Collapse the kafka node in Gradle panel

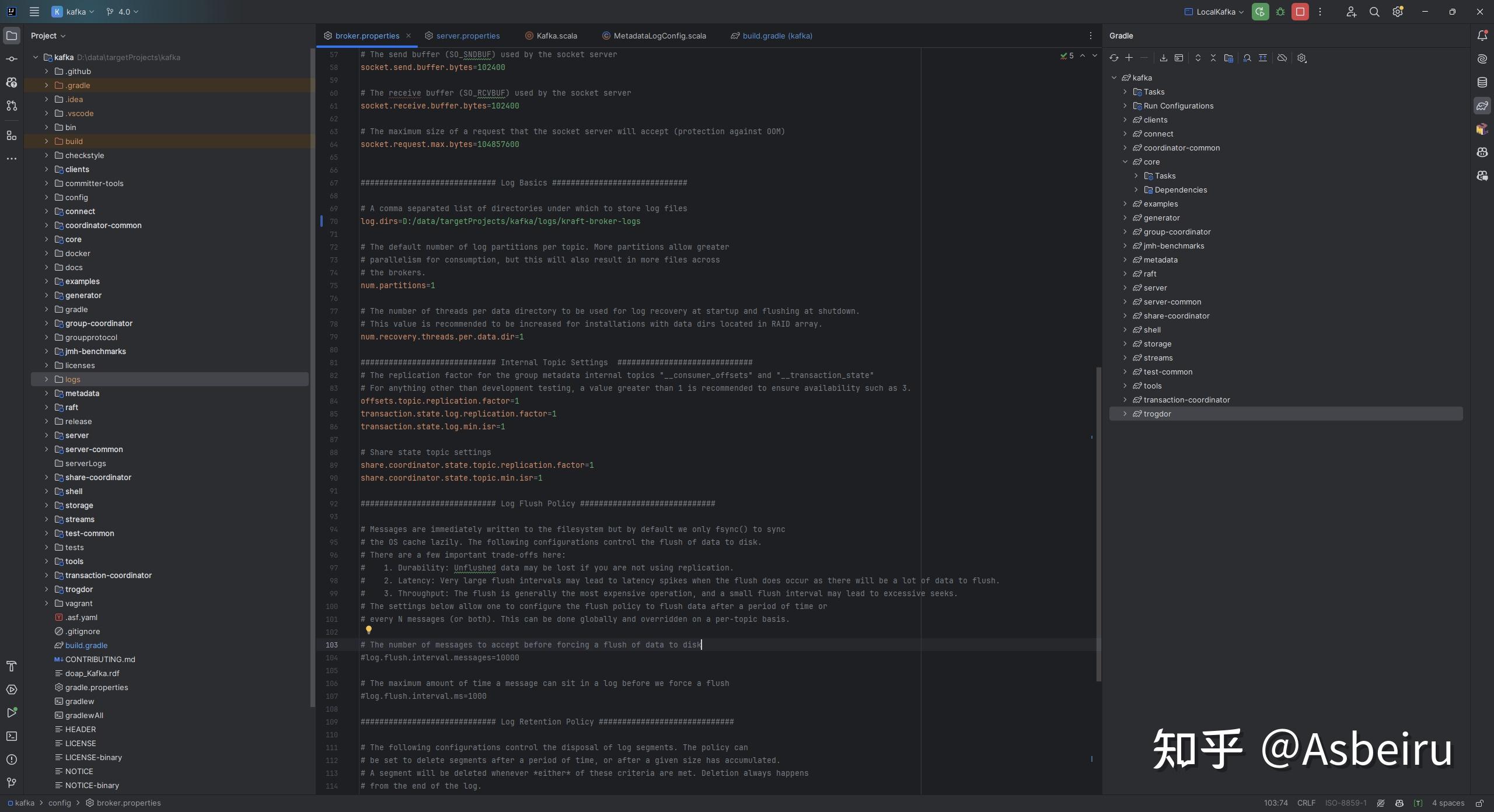pos(1114,78)
